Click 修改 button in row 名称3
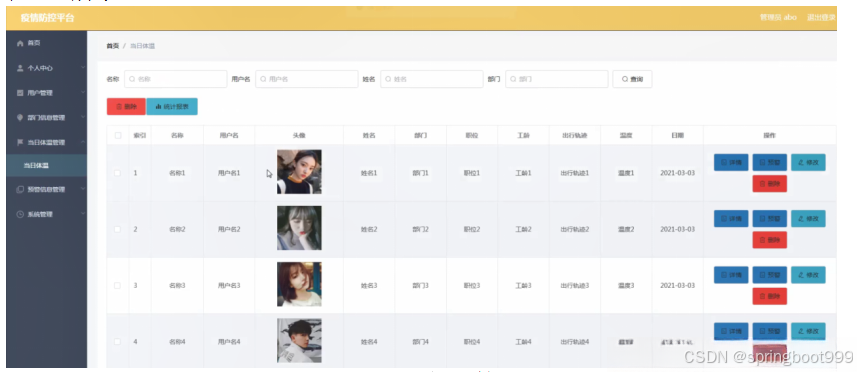857x372 pixels. point(808,275)
